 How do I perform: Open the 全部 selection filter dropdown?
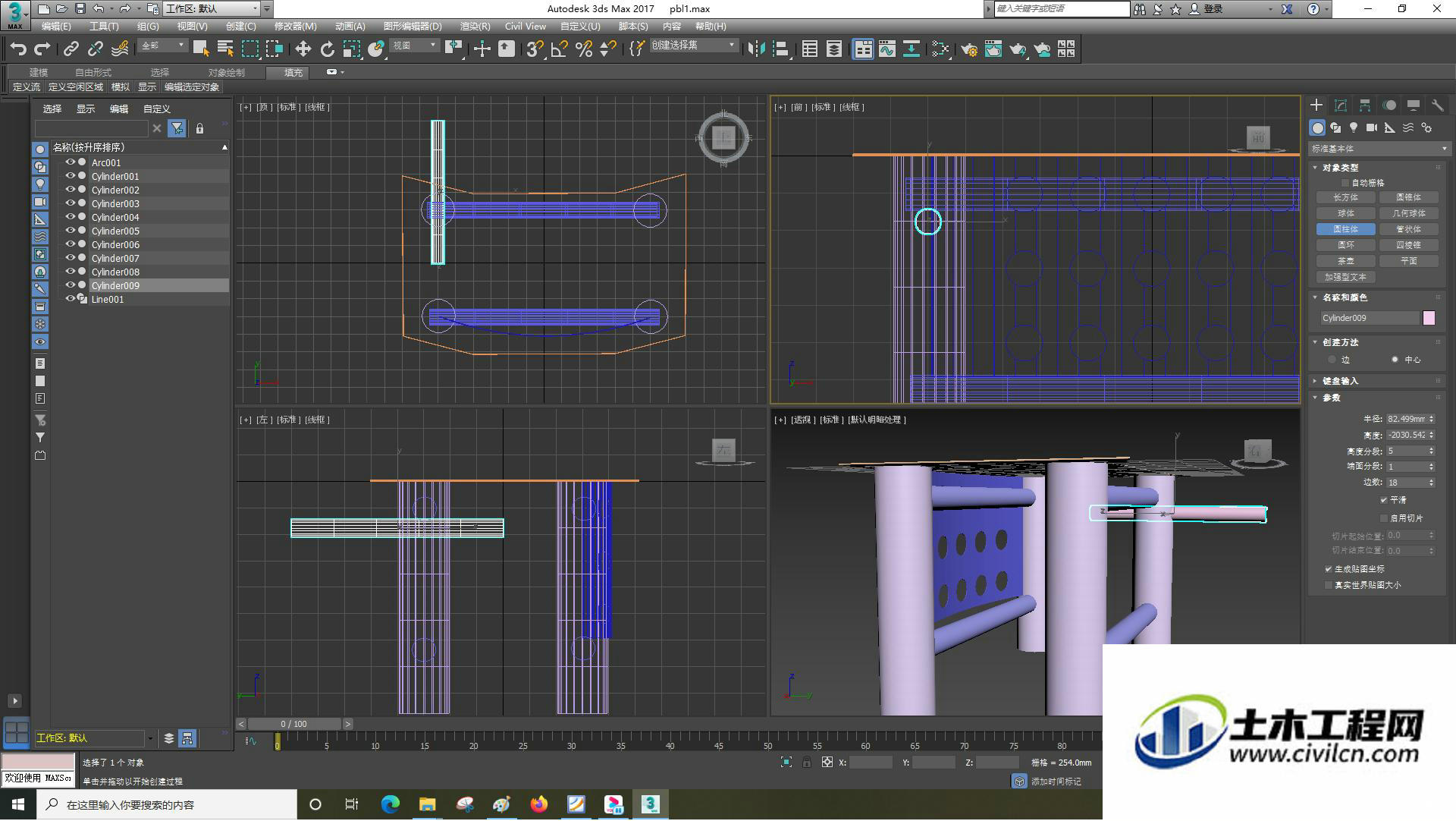(x=162, y=46)
